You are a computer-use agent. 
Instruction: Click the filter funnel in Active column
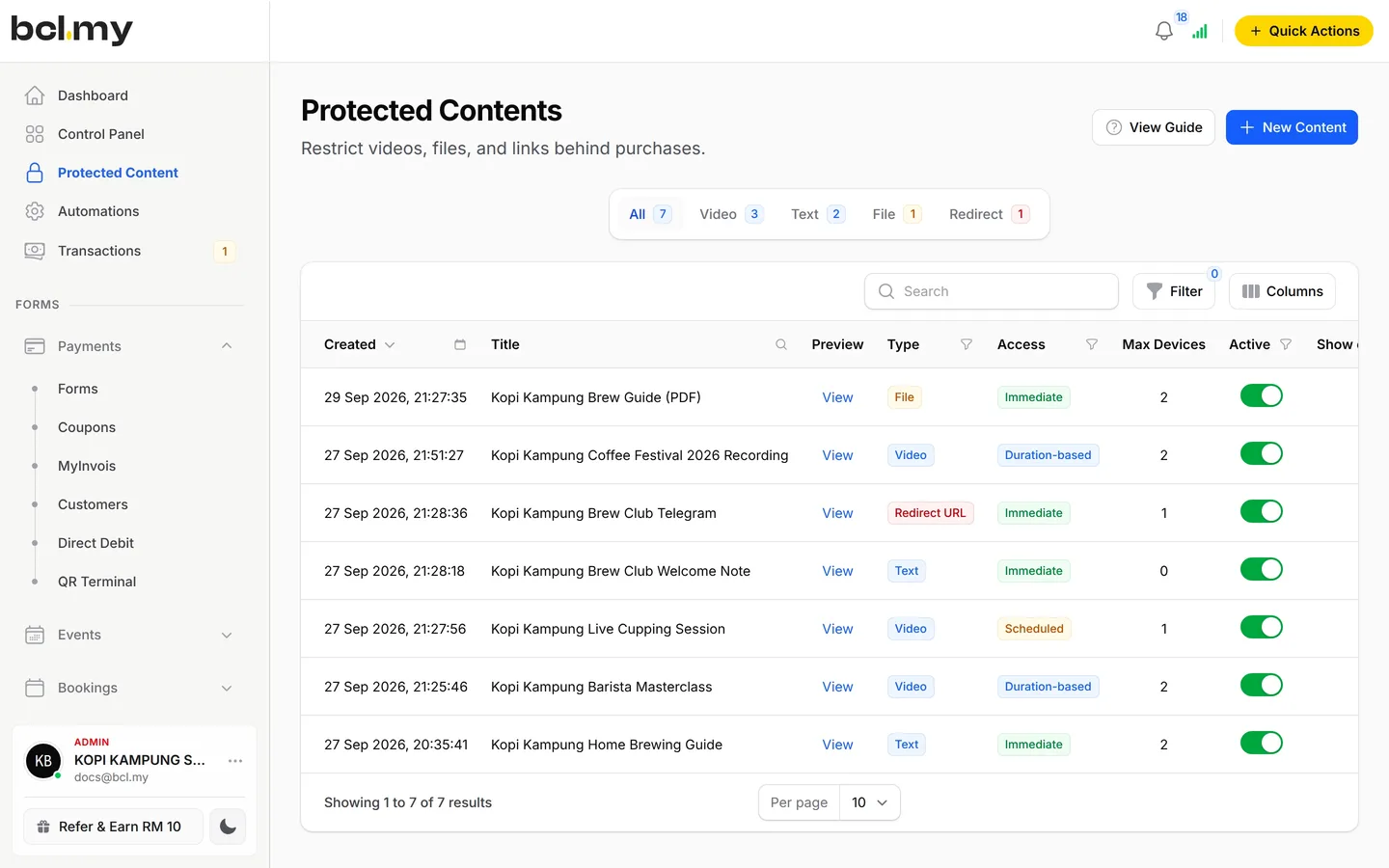pyautogui.click(x=1286, y=344)
